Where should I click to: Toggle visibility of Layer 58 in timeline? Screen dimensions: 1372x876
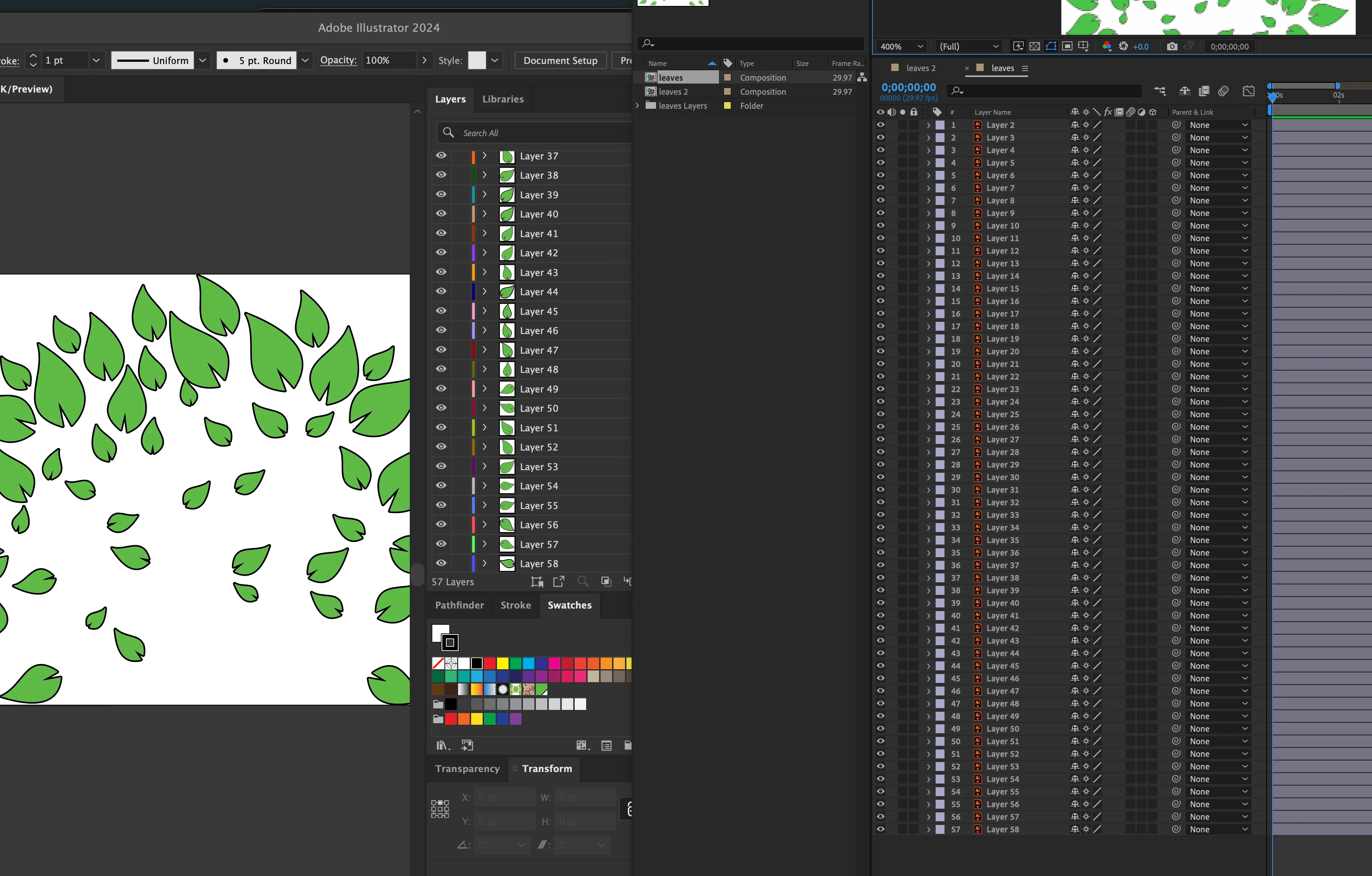point(880,829)
